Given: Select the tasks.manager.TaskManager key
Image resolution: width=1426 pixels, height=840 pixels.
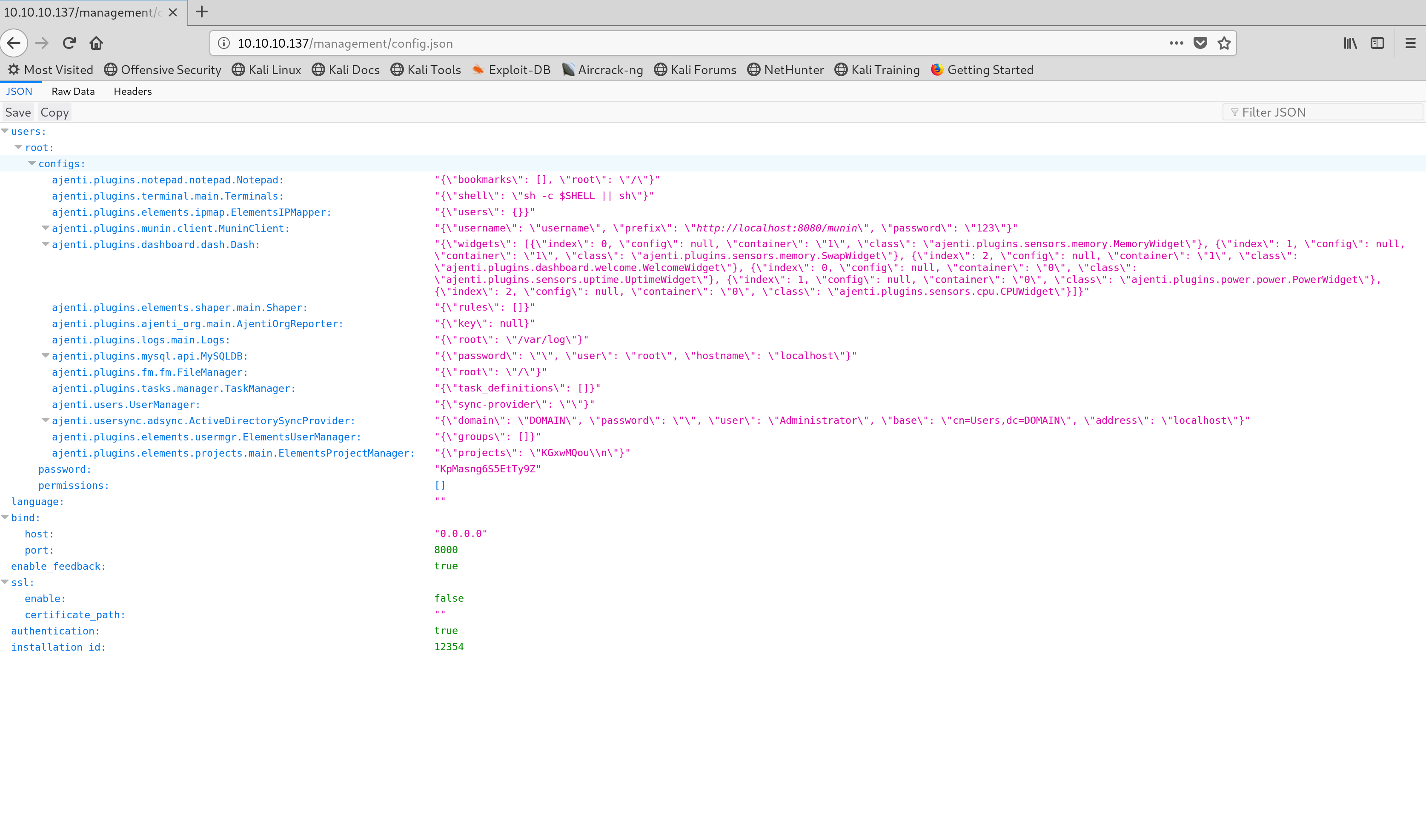Looking at the screenshot, I should coord(174,389).
